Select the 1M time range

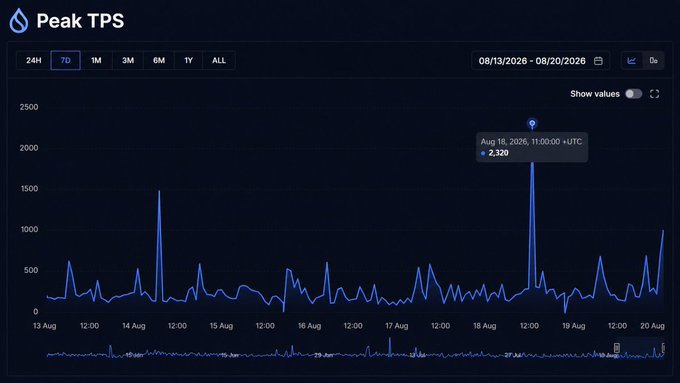96,60
